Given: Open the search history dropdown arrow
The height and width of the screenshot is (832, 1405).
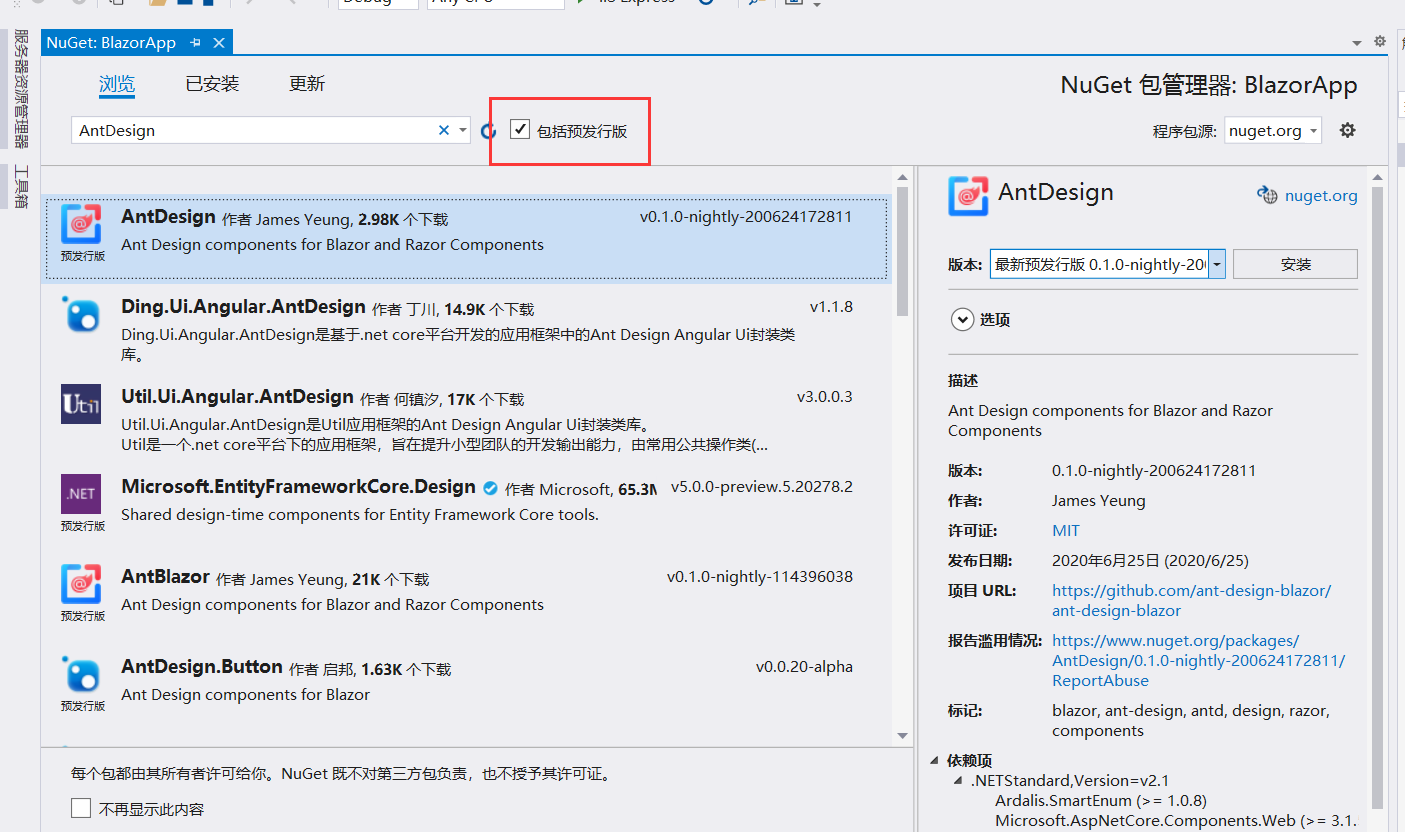Looking at the screenshot, I should (x=462, y=130).
